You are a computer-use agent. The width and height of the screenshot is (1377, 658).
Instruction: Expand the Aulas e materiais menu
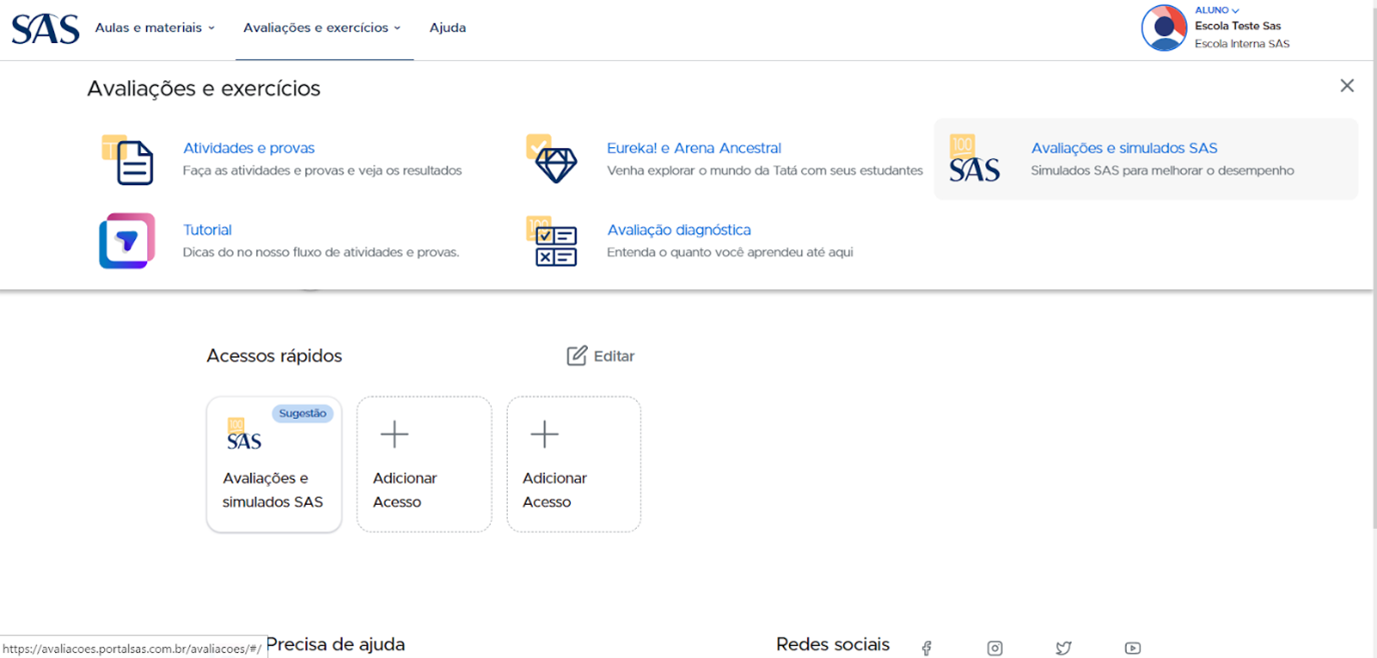pos(155,28)
